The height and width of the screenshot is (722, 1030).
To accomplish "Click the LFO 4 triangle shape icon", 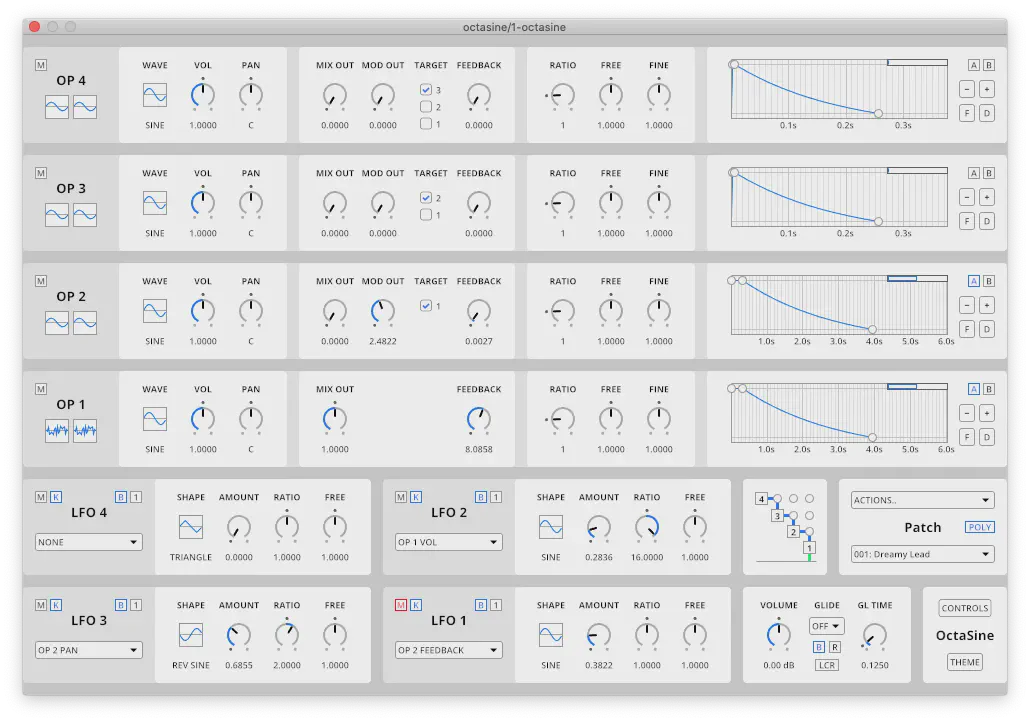I will pyautogui.click(x=191, y=527).
